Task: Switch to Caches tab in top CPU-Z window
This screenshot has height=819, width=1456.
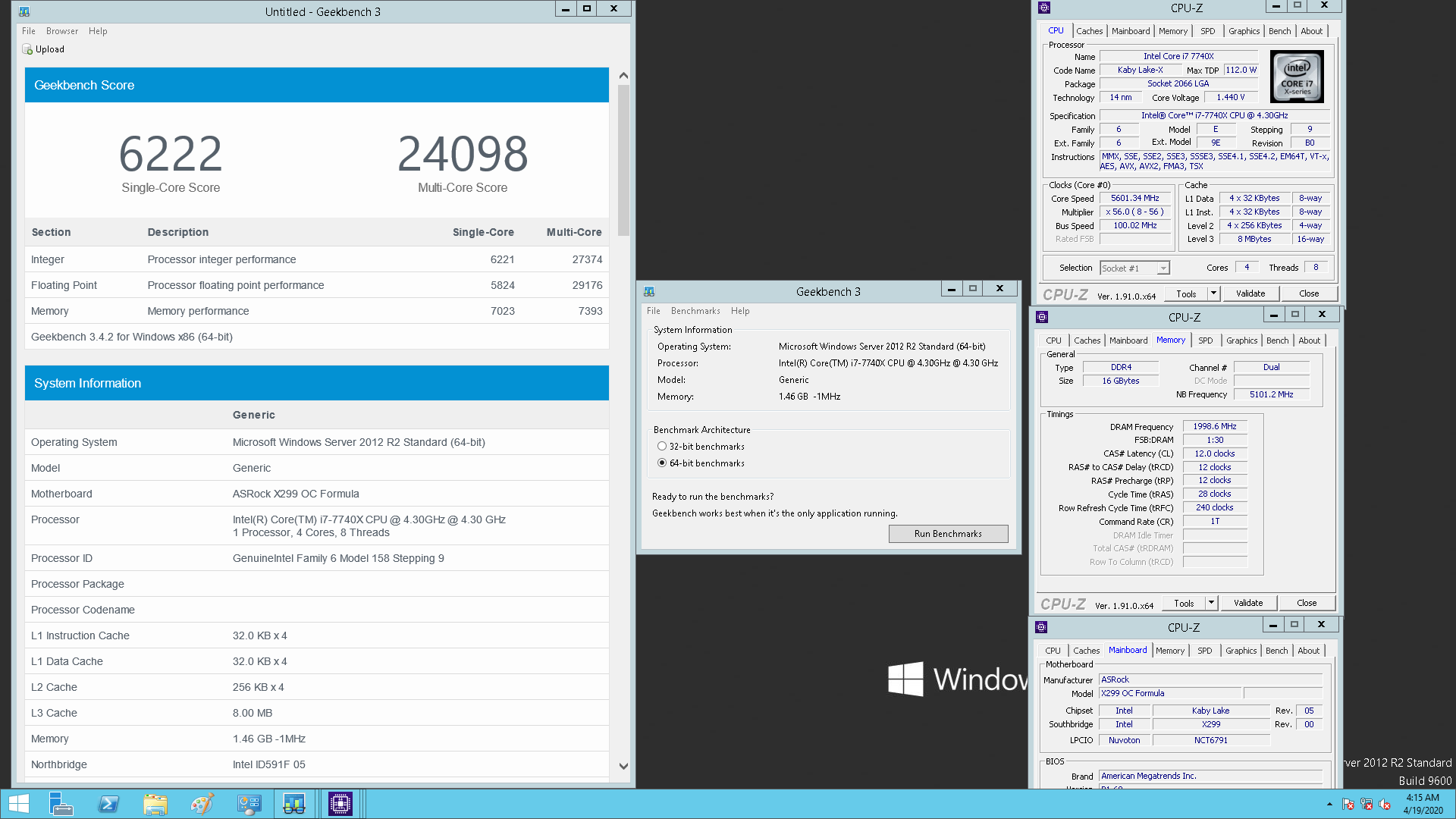Action: 1089,31
